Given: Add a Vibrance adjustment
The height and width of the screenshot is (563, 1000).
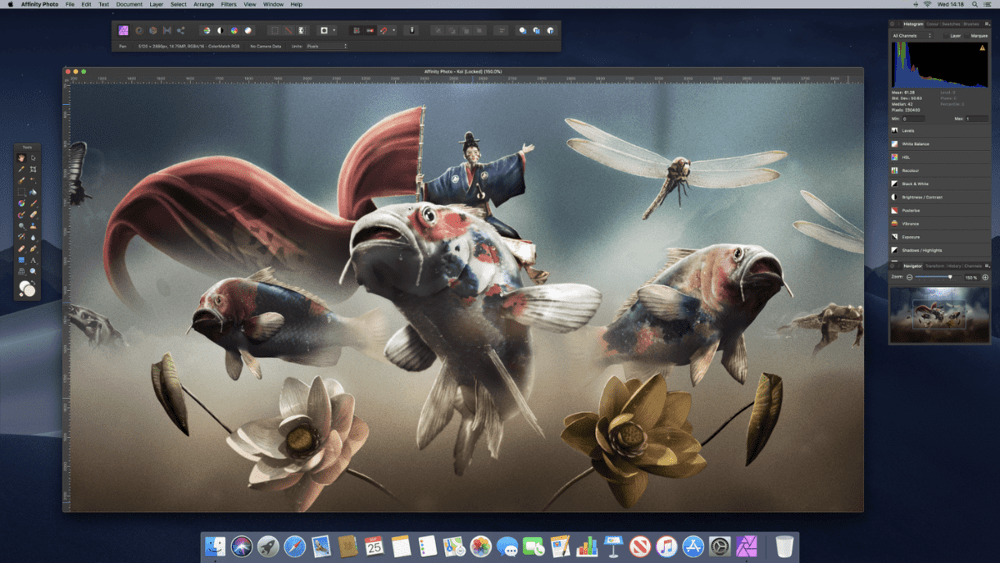Looking at the screenshot, I should coord(940,224).
